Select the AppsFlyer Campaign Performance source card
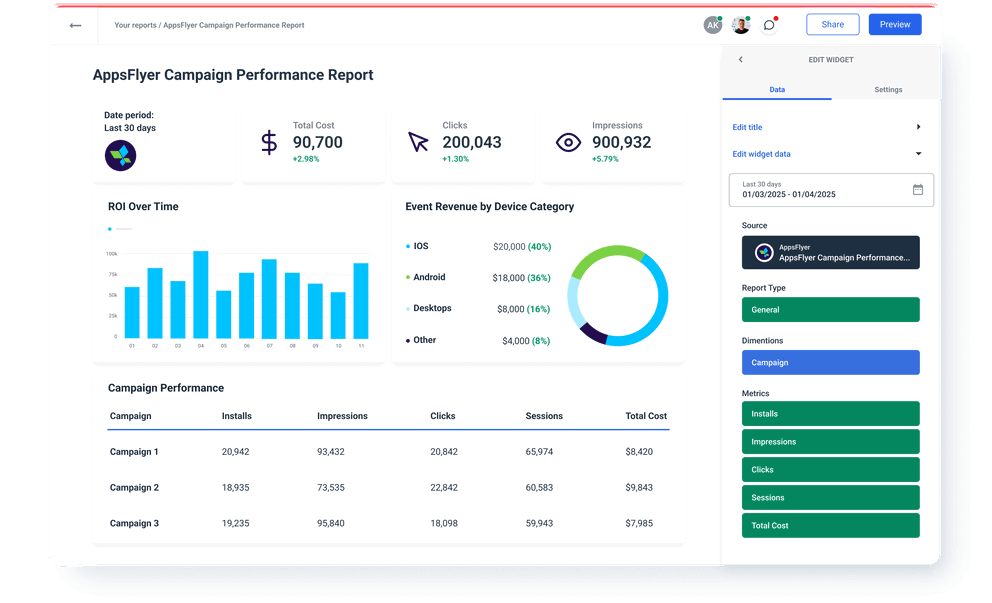This screenshot has height=603, width=992. [x=830, y=252]
